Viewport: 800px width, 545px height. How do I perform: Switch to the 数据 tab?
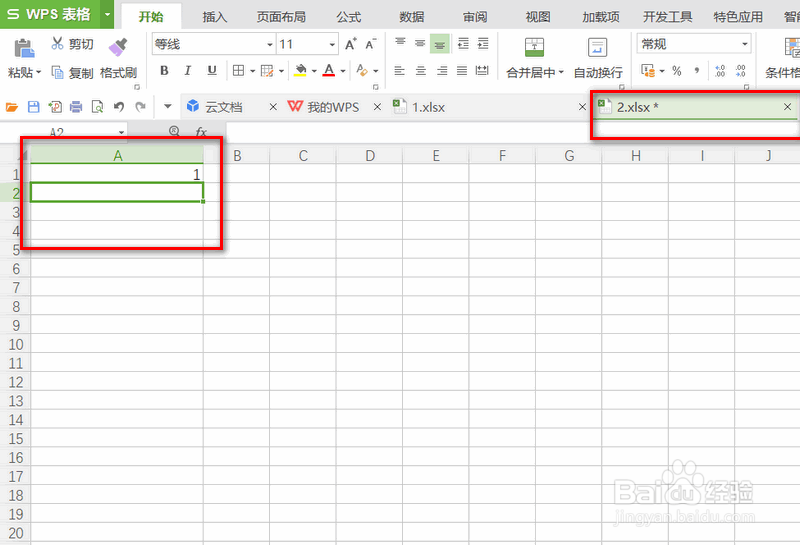pos(412,17)
